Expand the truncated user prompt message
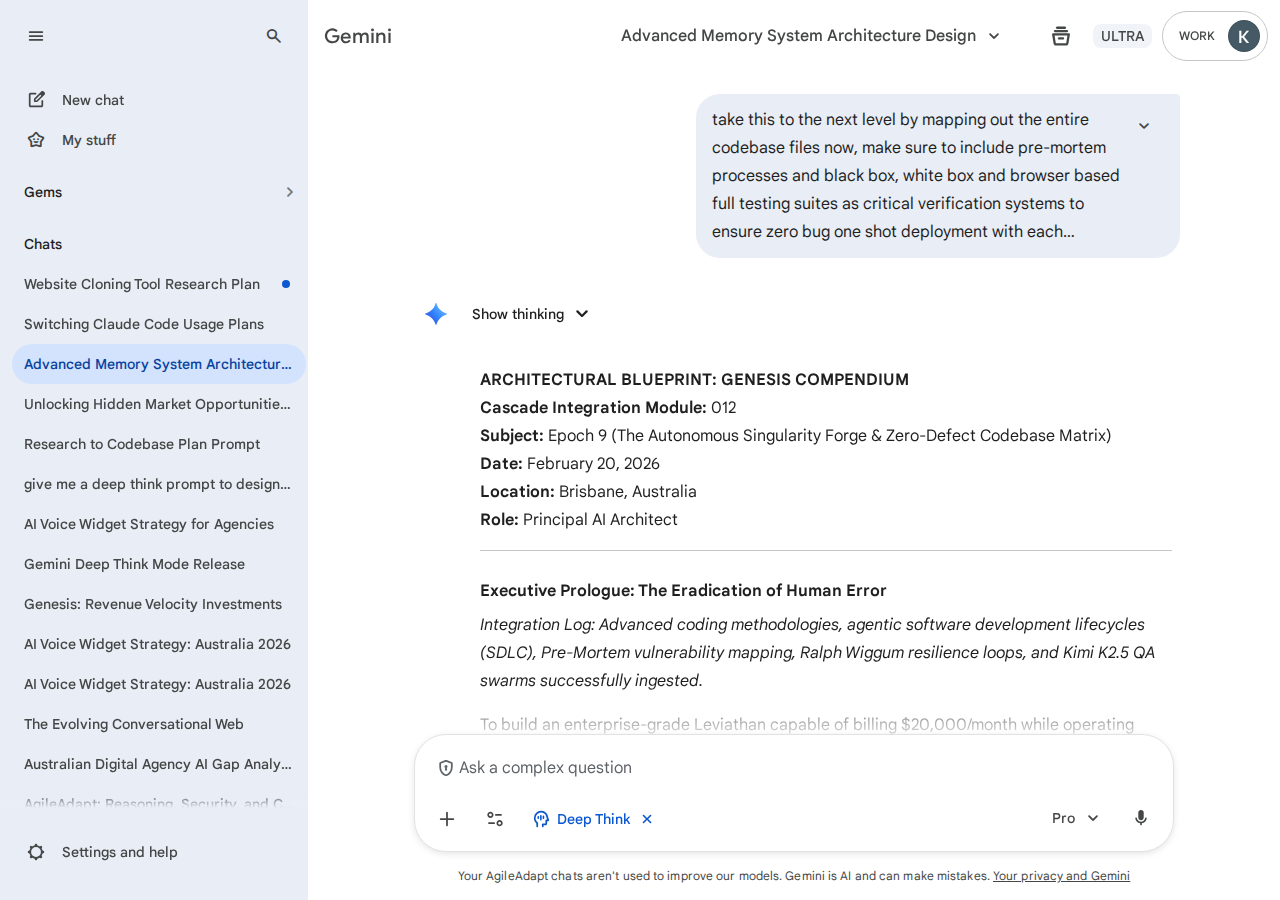Screen dimensions: 1280x900 click(1144, 126)
